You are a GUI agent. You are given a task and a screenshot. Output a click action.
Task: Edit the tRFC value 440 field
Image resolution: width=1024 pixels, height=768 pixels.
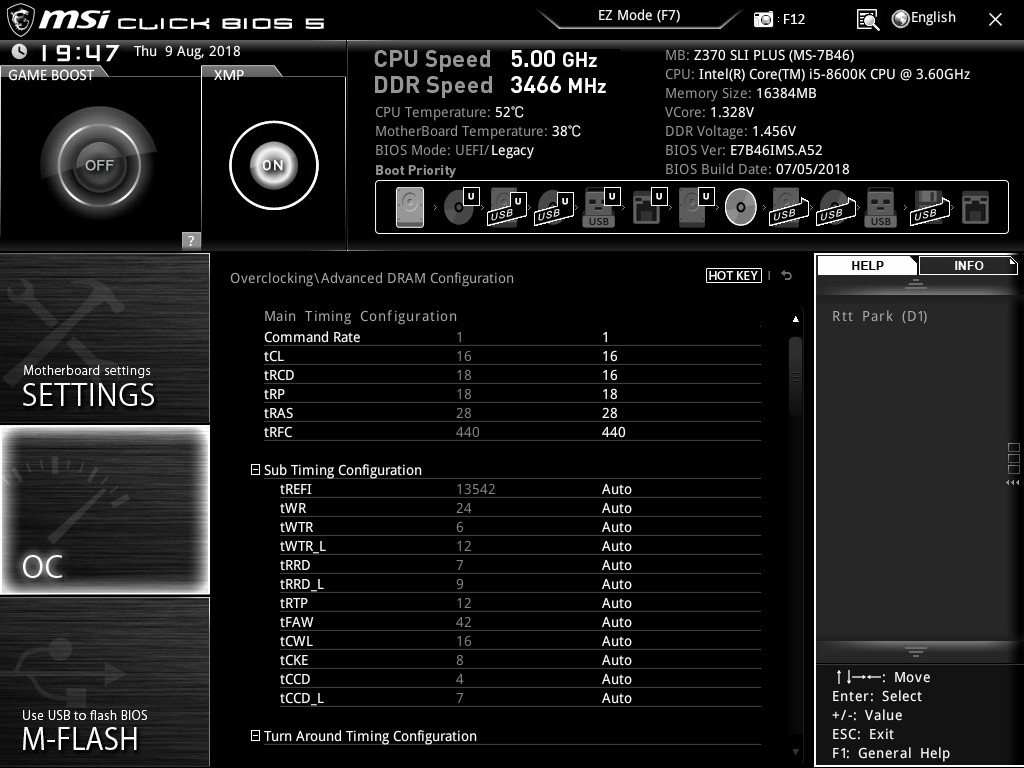[613, 432]
